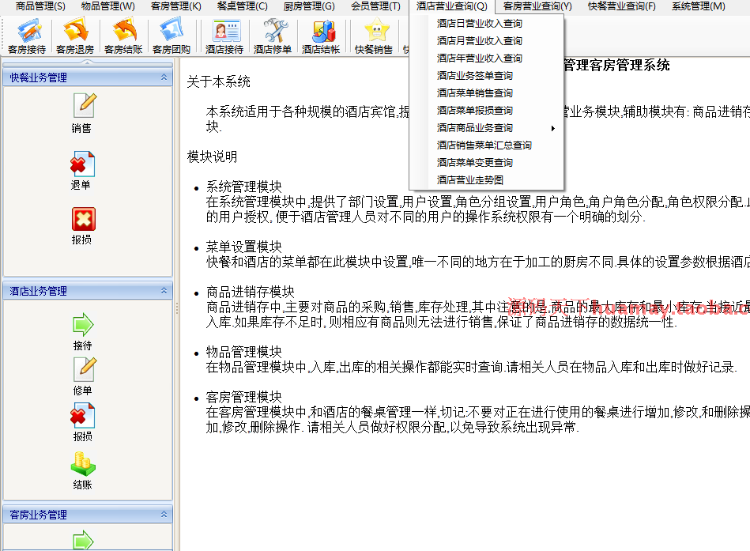Click the 客房管理模块 bullet title
This screenshot has height=551, width=750.
244,397
